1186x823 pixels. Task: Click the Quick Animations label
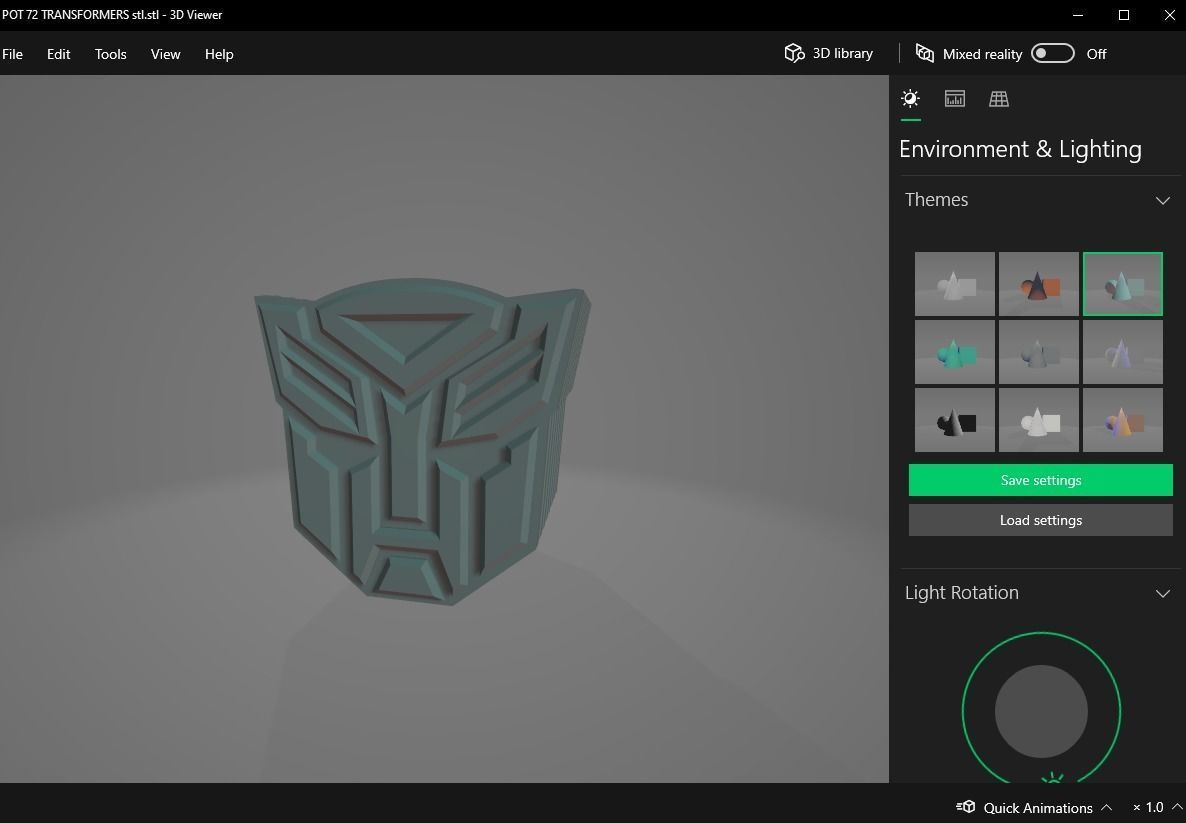coord(1038,808)
